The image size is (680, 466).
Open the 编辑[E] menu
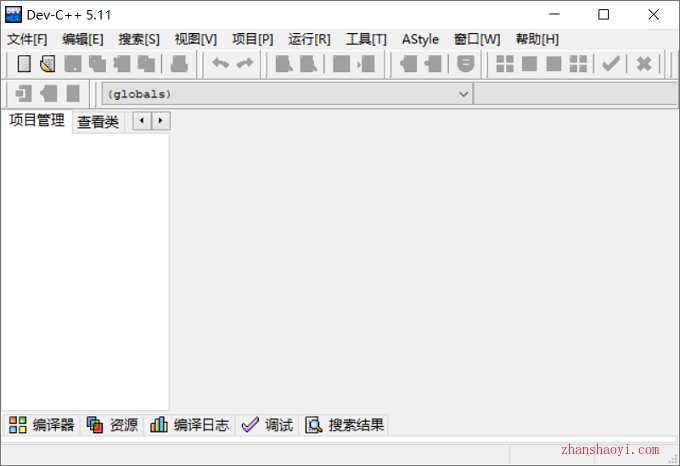point(83,39)
